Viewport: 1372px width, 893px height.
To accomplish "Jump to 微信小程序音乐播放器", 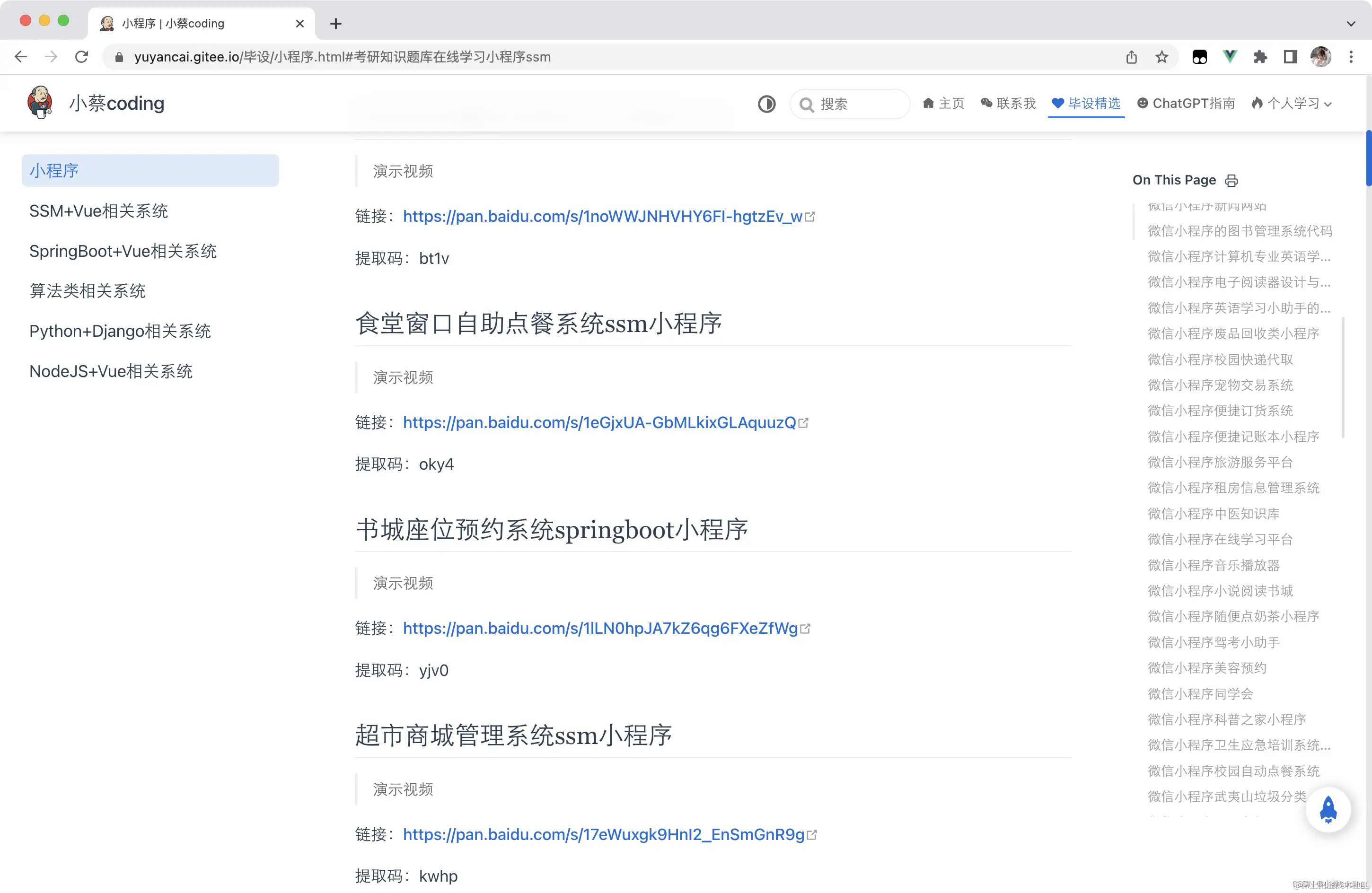I will (x=1214, y=566).
